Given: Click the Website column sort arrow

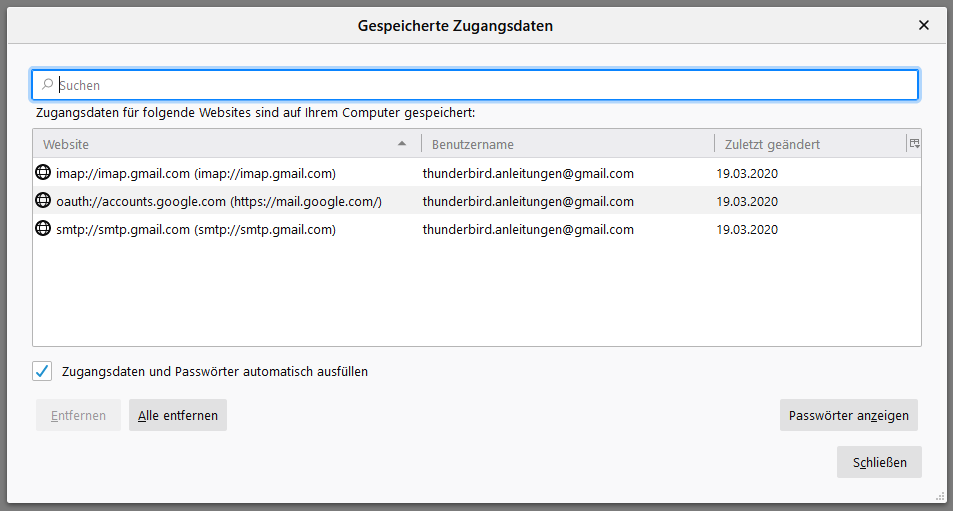Looking at the screenshot, I should [x=402, y=144].
